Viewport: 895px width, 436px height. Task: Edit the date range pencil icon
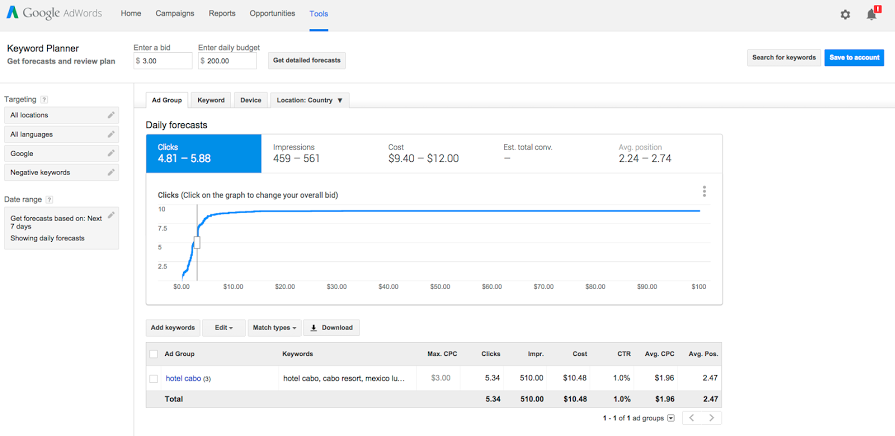click(112, 215)
